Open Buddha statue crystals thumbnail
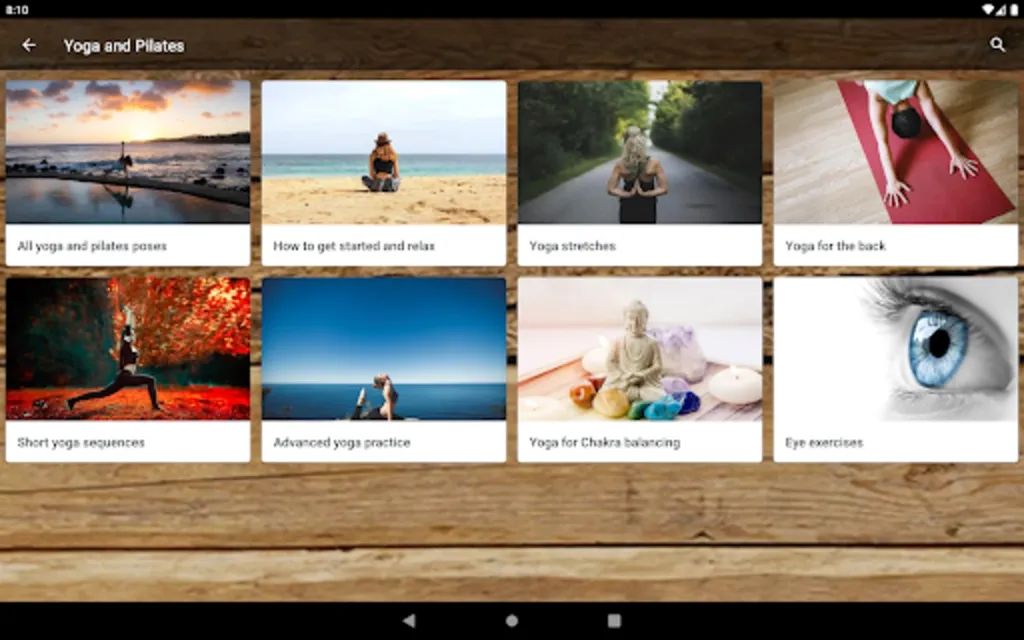The width and height of the screenshot is (1024, 640). 640,349
